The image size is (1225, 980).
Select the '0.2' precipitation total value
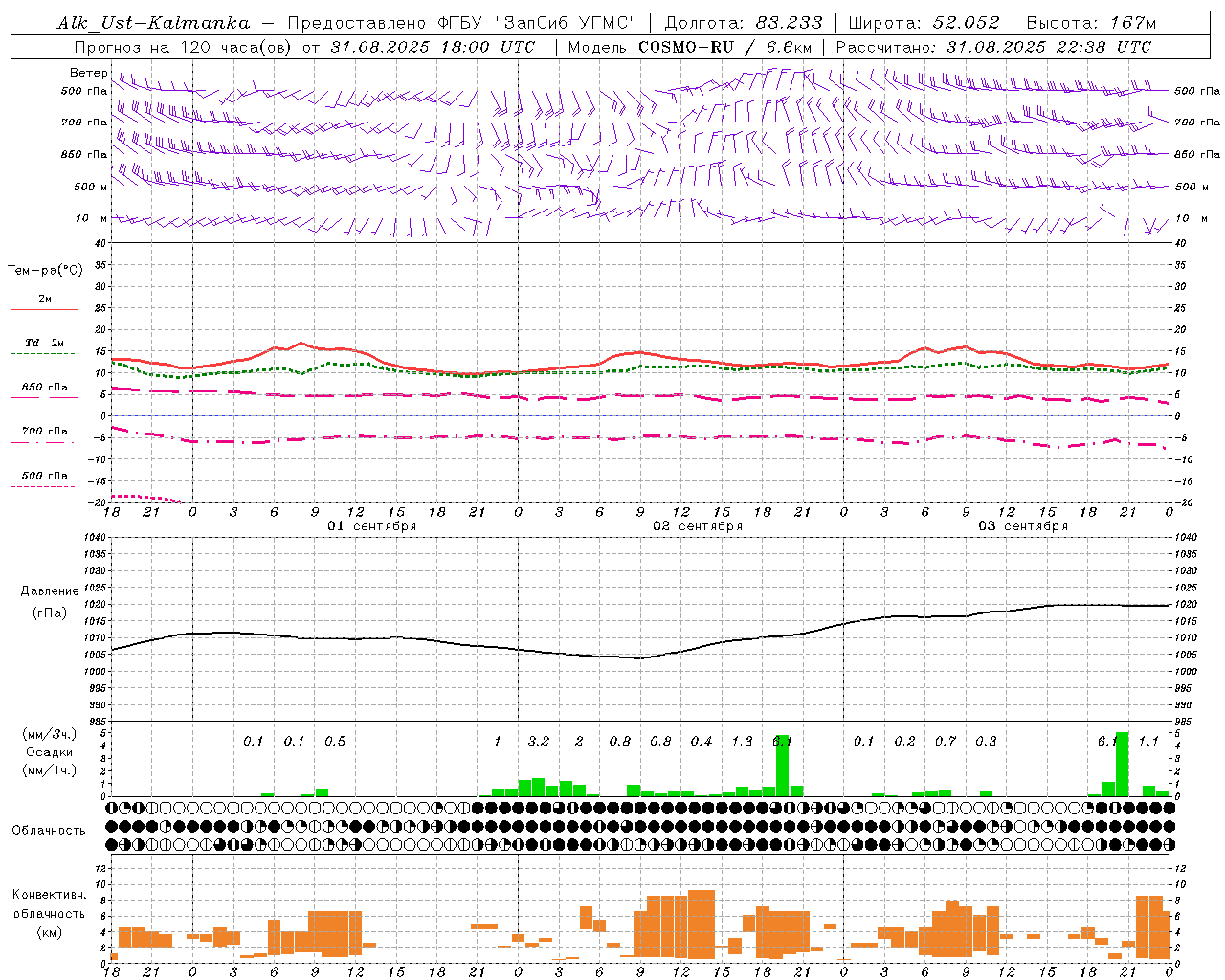(x=904, y=741)
